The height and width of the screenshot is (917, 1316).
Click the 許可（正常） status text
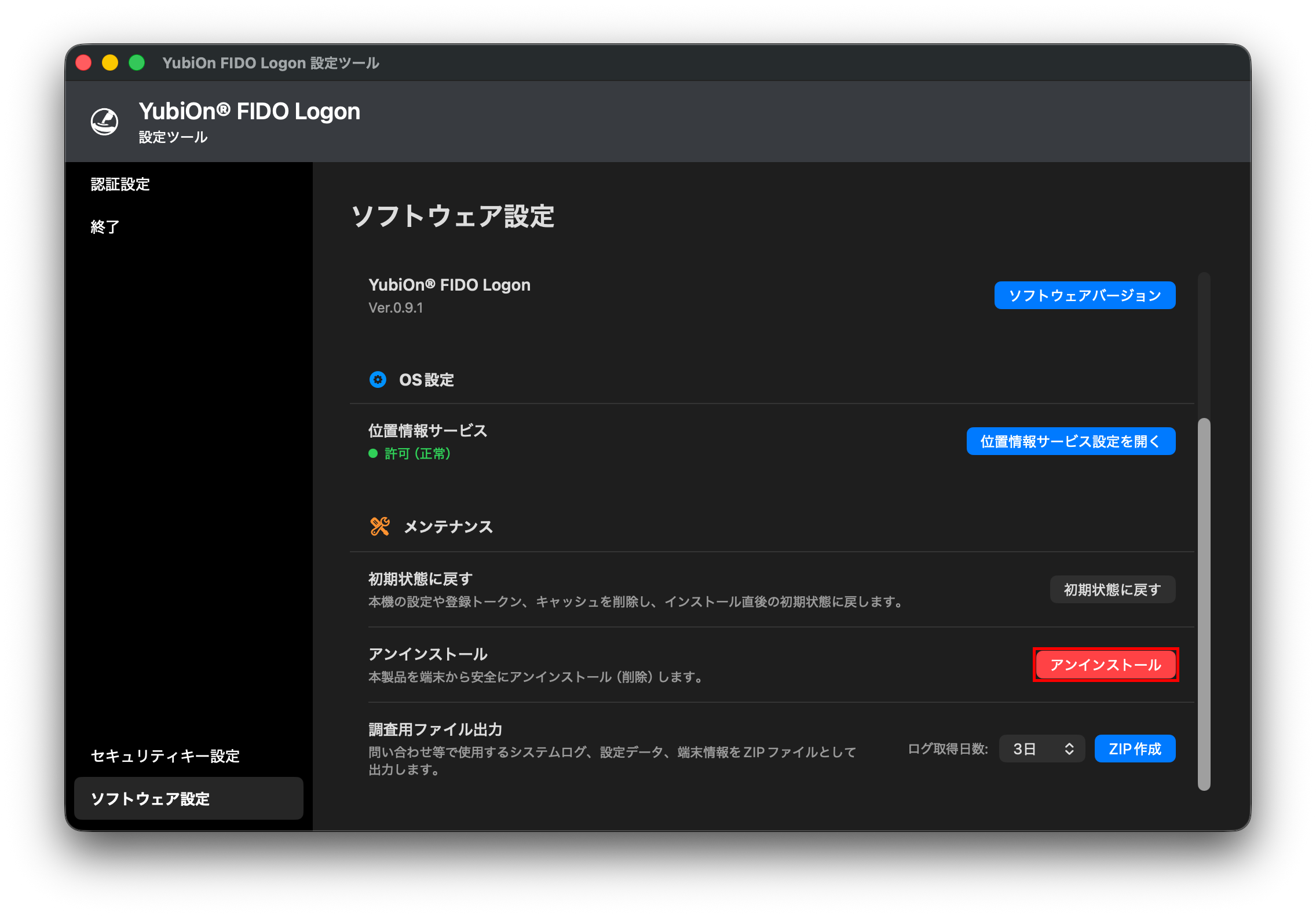tap(418, 453)
